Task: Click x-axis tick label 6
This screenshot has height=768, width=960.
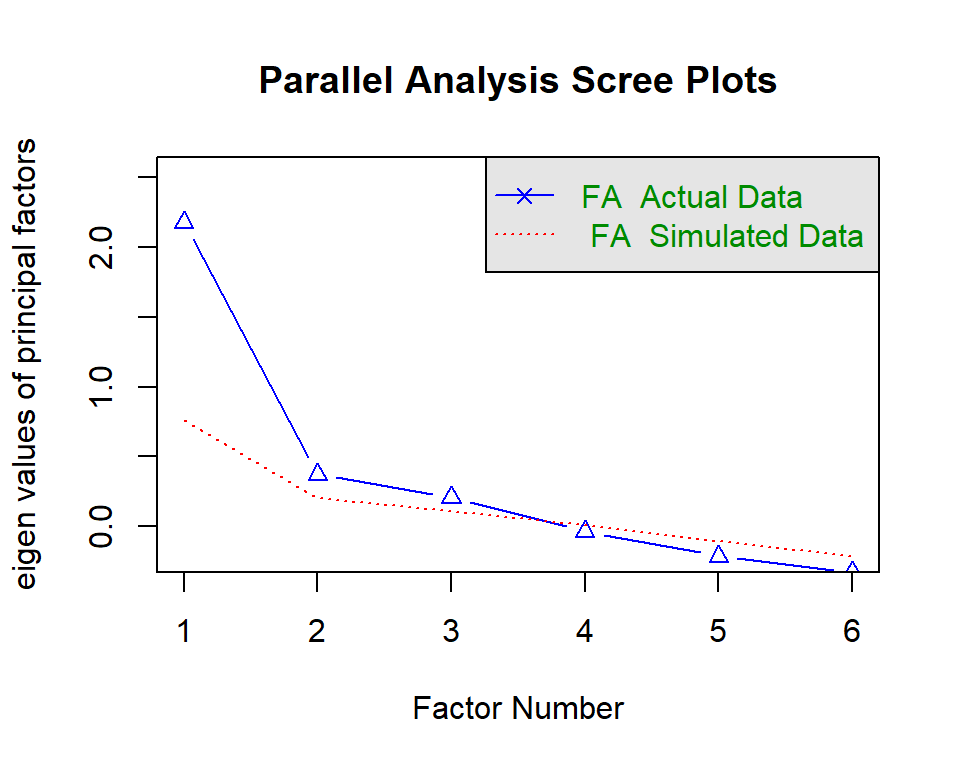Action: (x=852, y=632)
